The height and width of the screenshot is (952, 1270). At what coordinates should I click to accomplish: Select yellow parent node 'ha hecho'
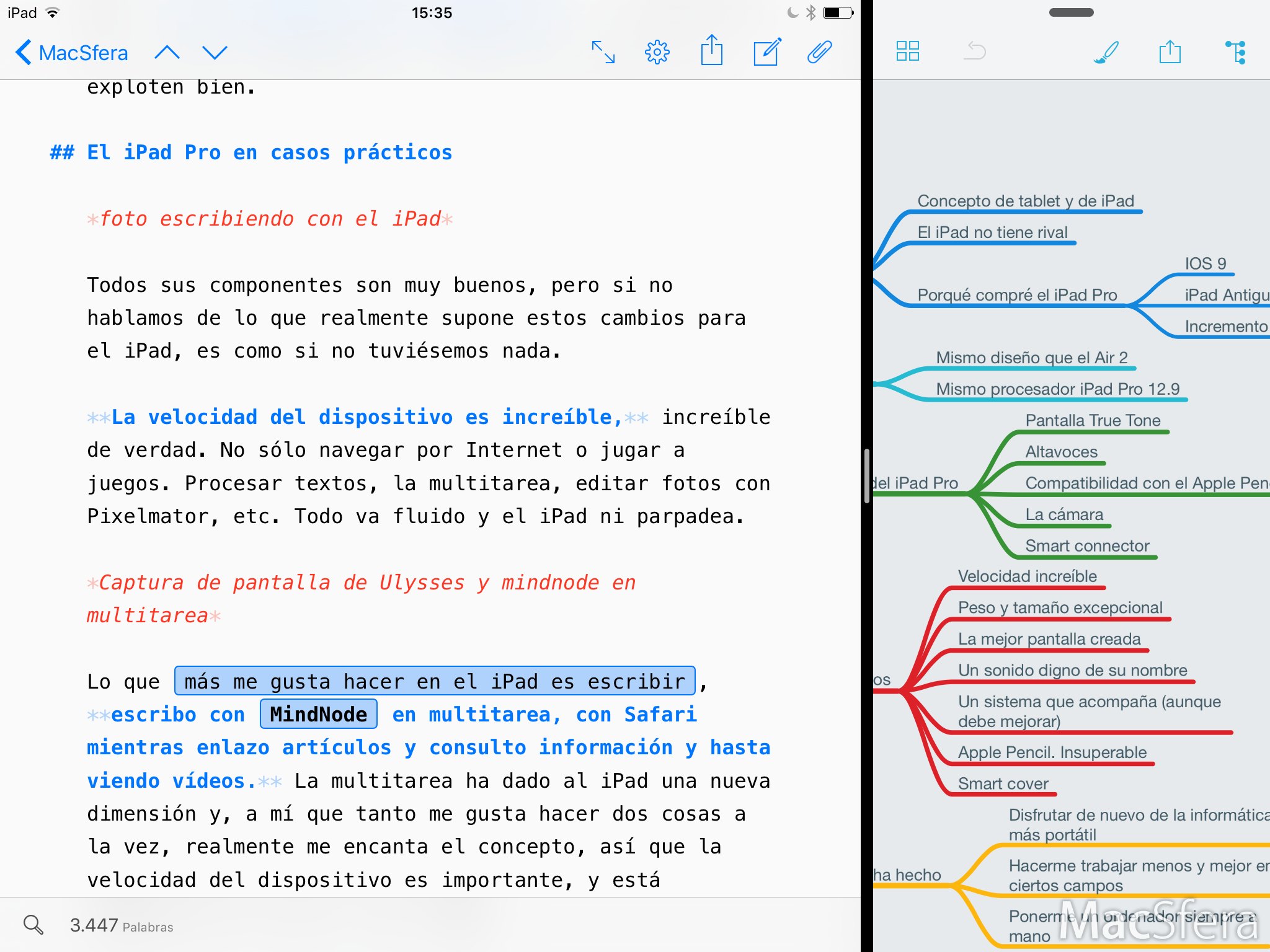click(x=907, y=875)
